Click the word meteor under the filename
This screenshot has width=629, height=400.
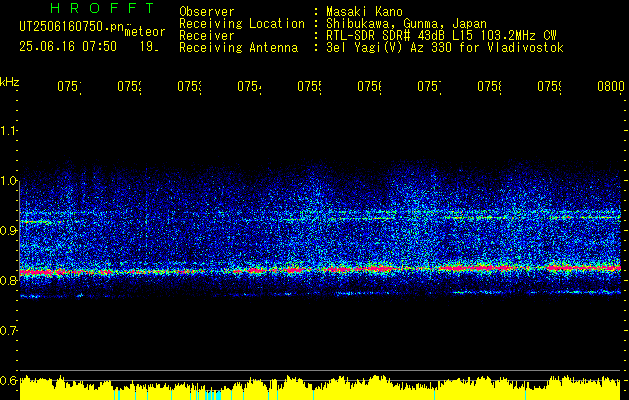(145, 32)
